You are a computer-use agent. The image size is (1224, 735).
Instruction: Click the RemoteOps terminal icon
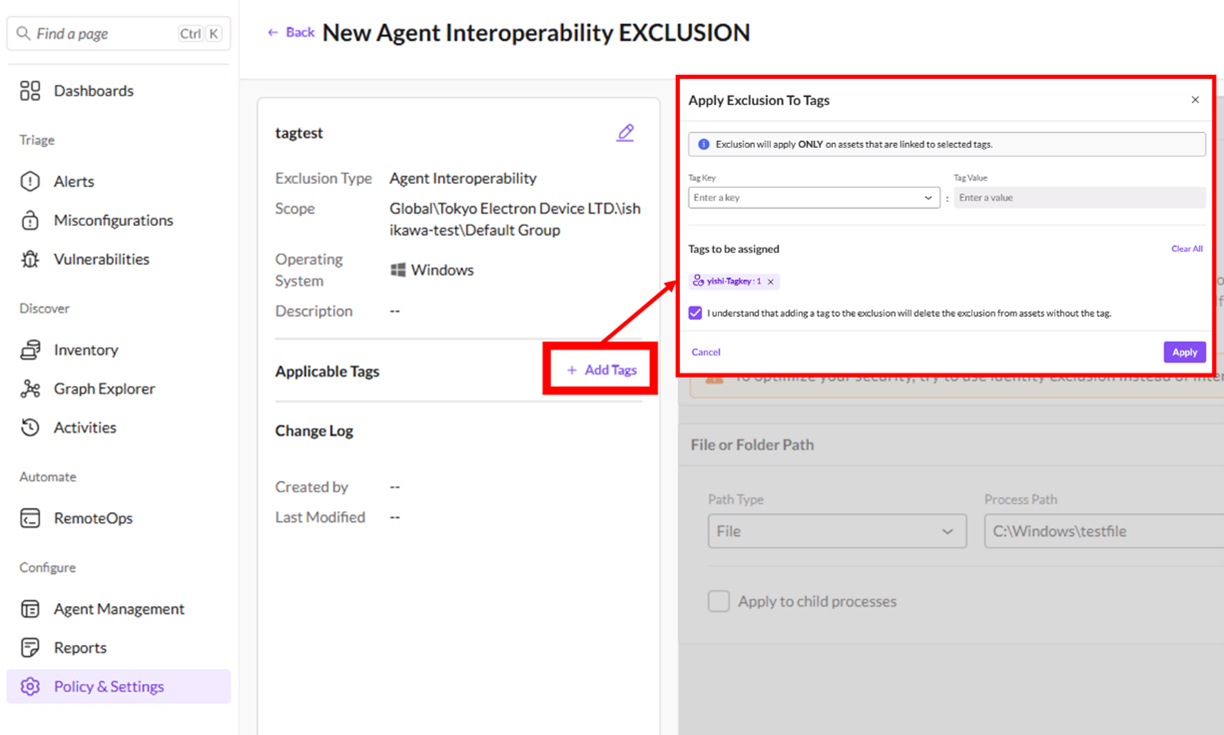(30, 518)
